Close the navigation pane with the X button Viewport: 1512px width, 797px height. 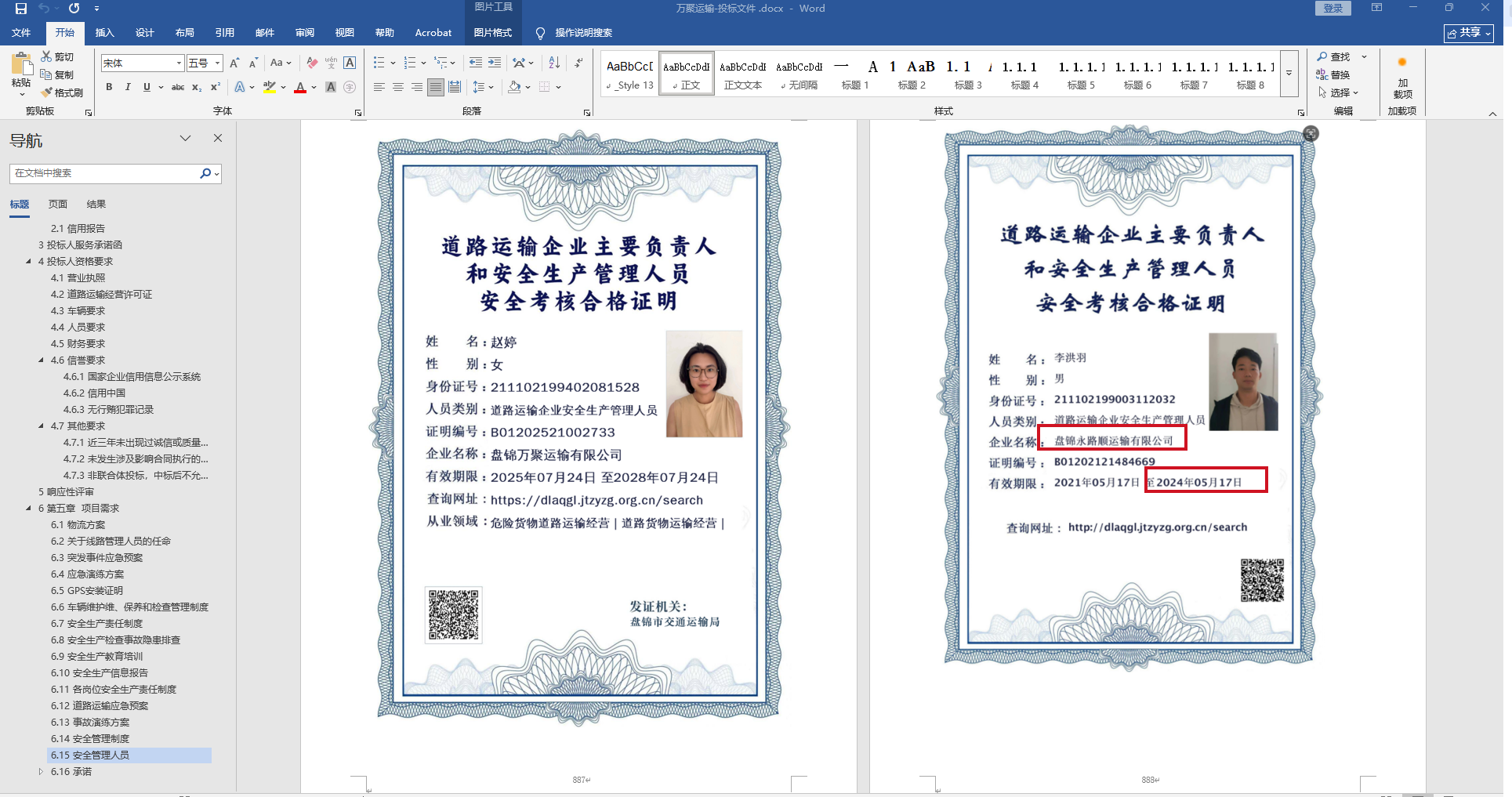click(218, 139)
